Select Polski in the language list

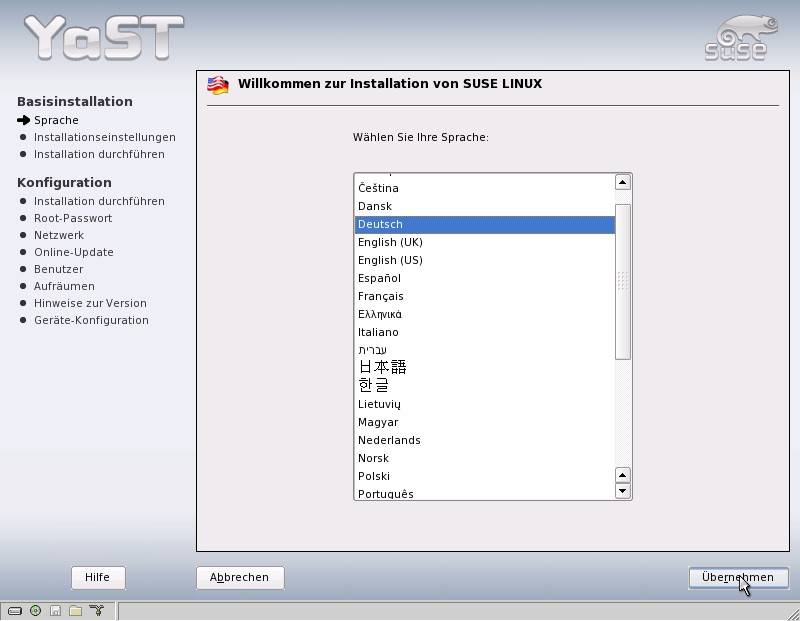point(485,476)
